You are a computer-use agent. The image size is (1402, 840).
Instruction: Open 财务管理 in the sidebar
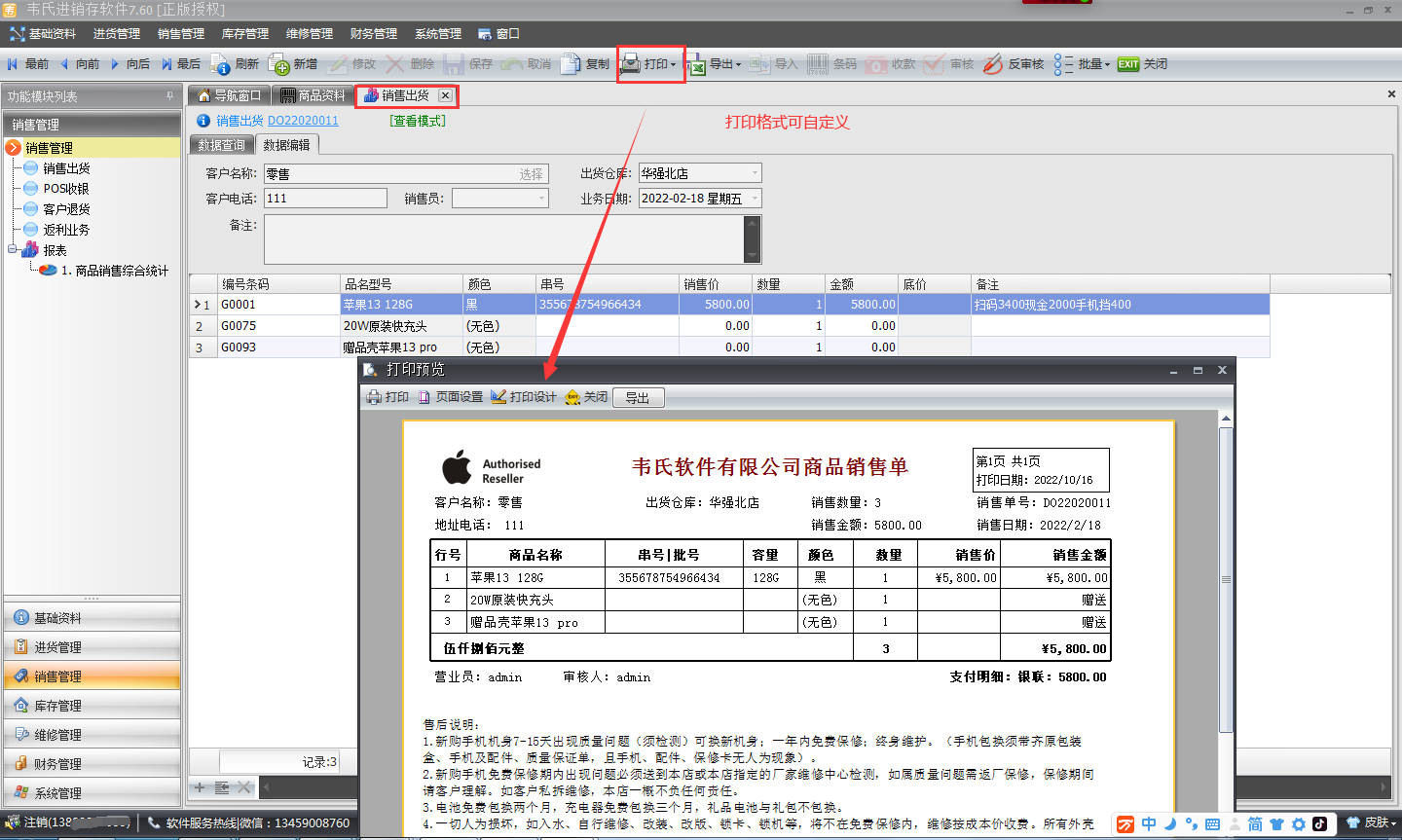[x=92, y=764]
